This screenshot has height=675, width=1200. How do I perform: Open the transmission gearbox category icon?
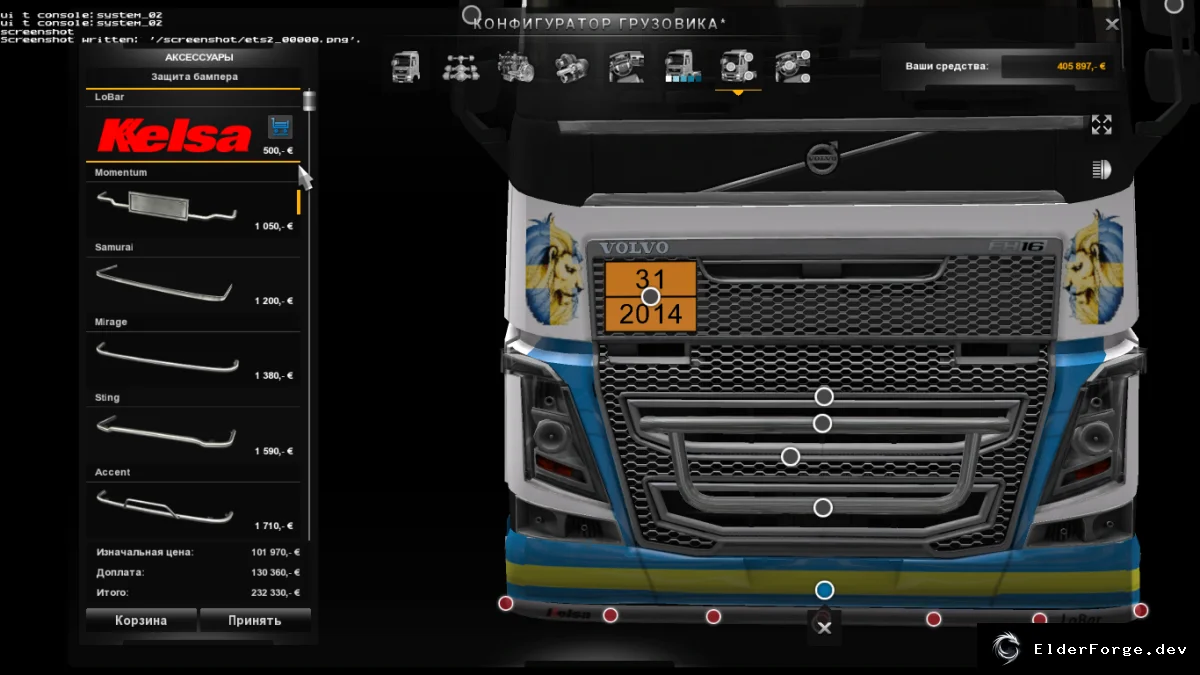pyautogui.click(x=572, y=67)
